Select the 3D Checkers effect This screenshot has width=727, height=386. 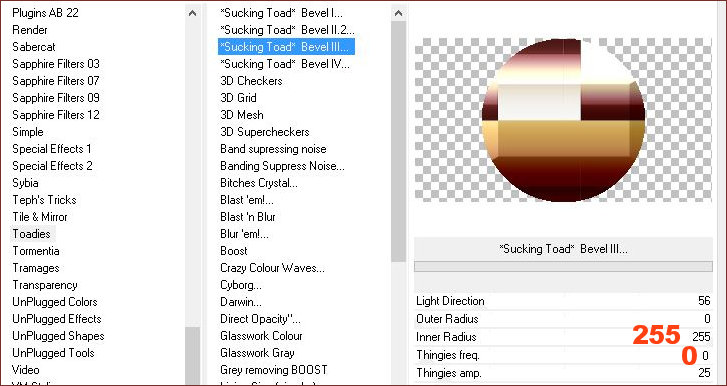point(251,81)
